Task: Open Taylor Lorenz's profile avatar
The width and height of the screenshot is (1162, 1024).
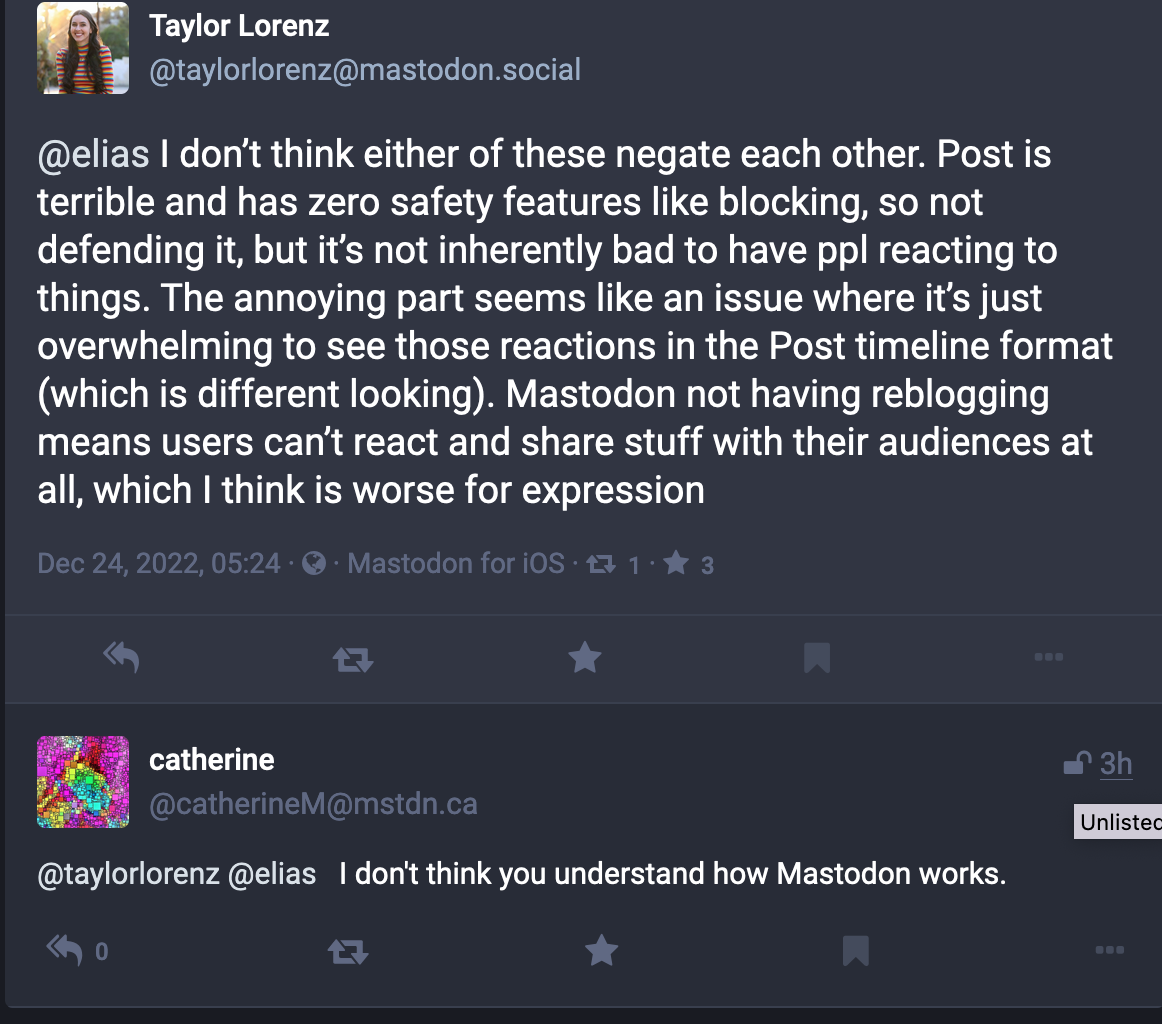Action: click(x=83, y=48)
